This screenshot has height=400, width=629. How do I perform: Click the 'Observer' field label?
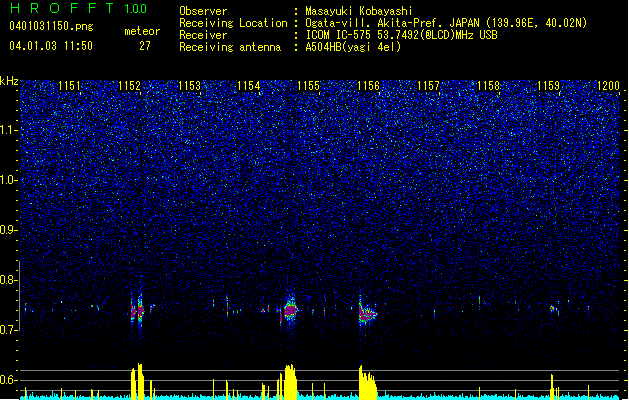point(203,11)
